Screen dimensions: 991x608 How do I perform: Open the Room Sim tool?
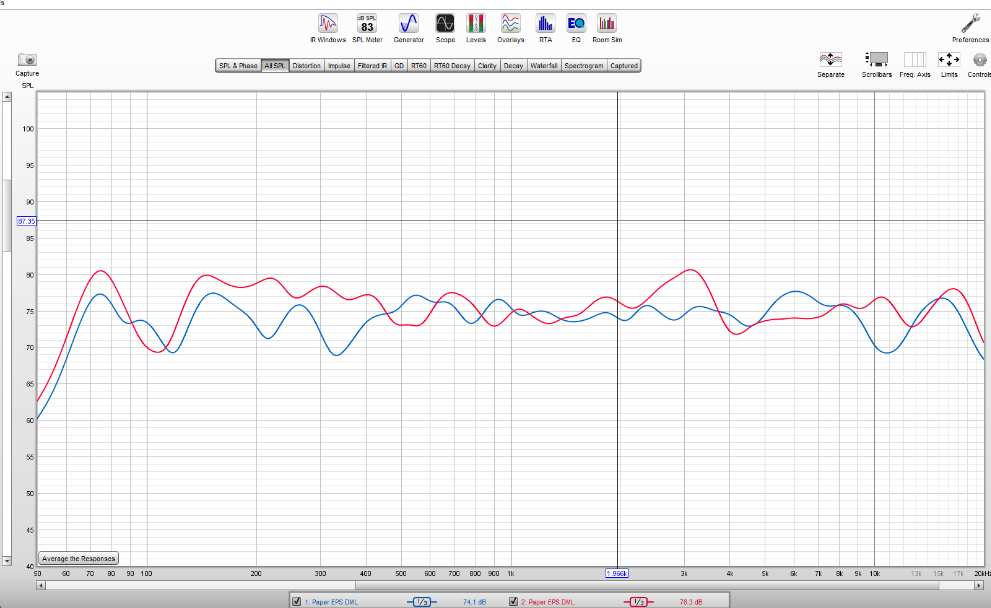tap(607, 28)
